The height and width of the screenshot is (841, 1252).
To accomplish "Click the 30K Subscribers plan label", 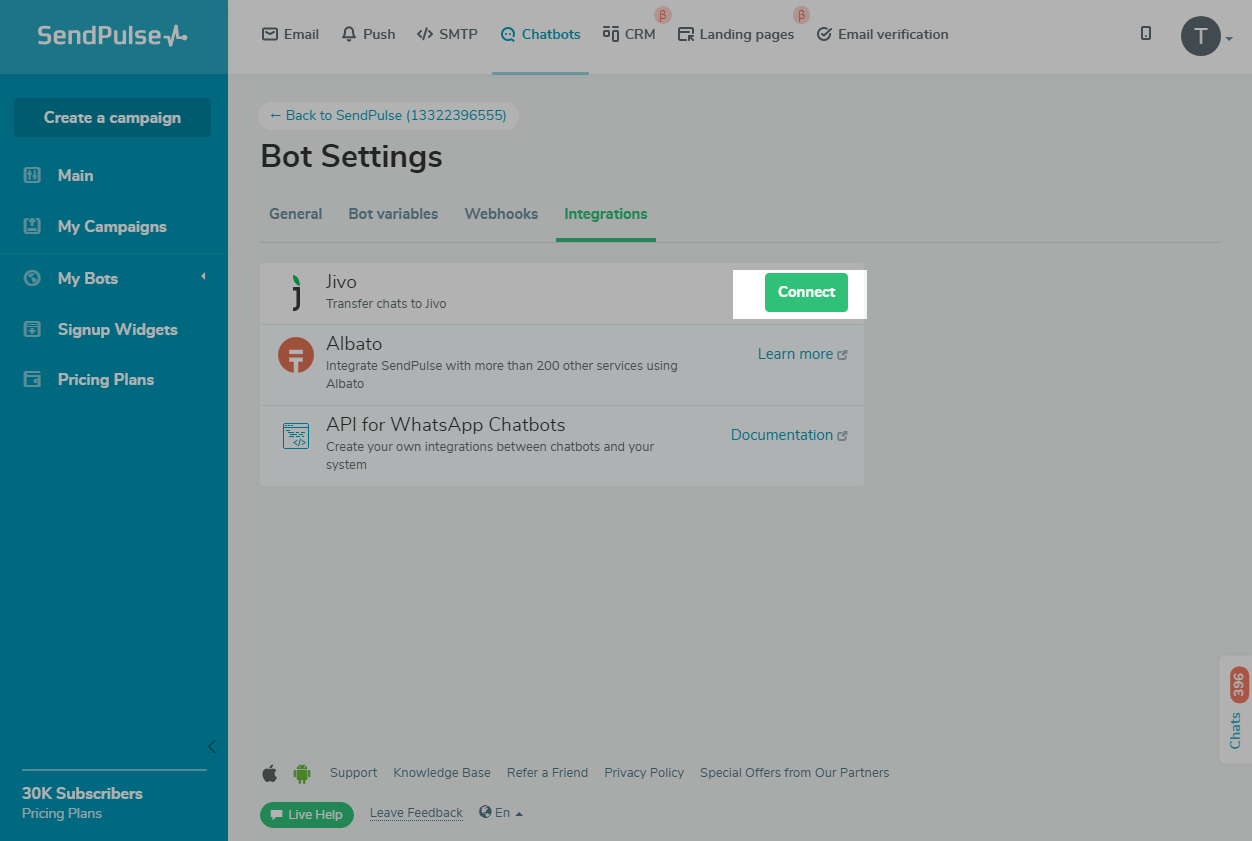I will click(82, 793).
